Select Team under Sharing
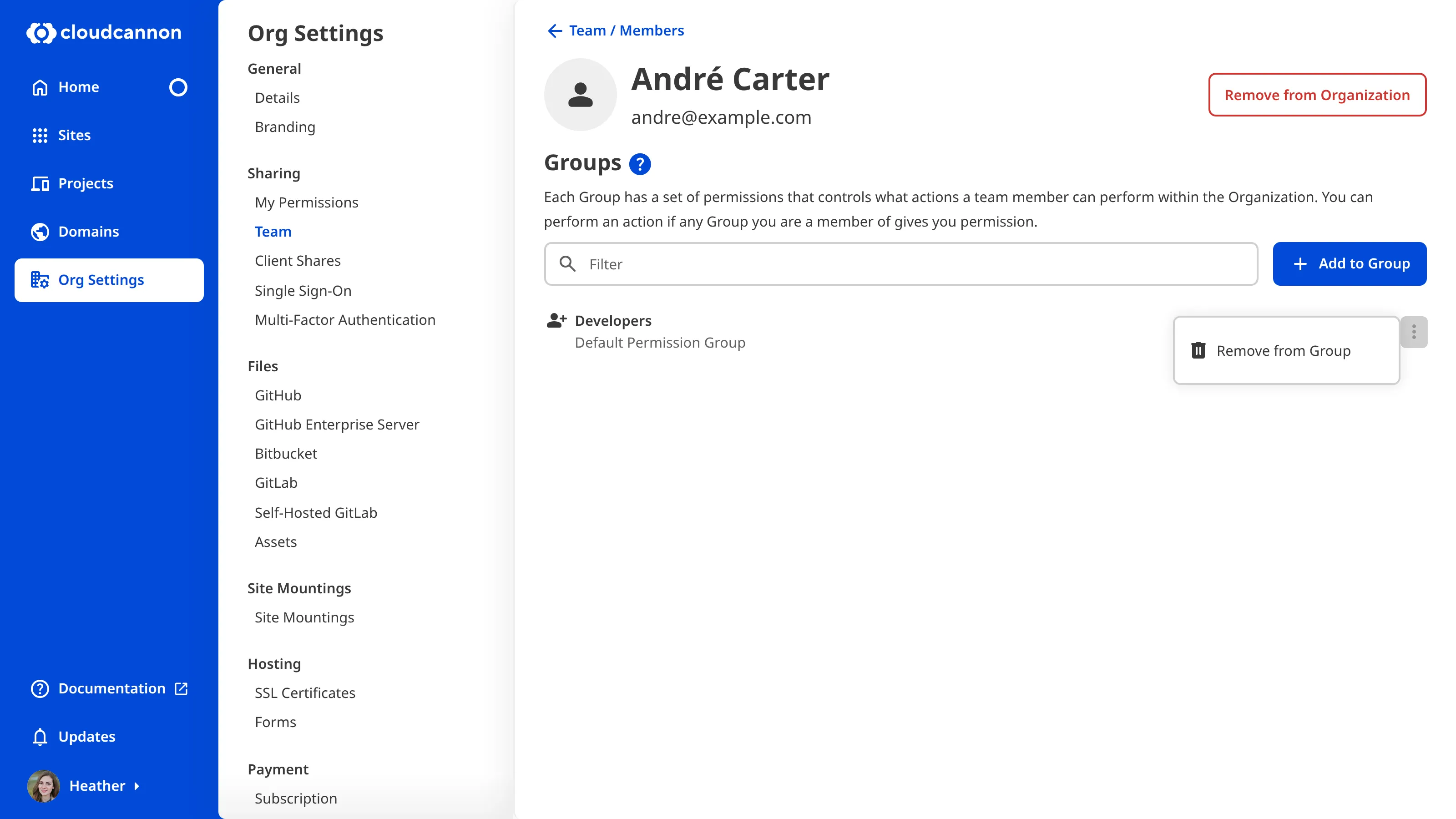This screenshot has height=819, width=1456. click(273, 232)
